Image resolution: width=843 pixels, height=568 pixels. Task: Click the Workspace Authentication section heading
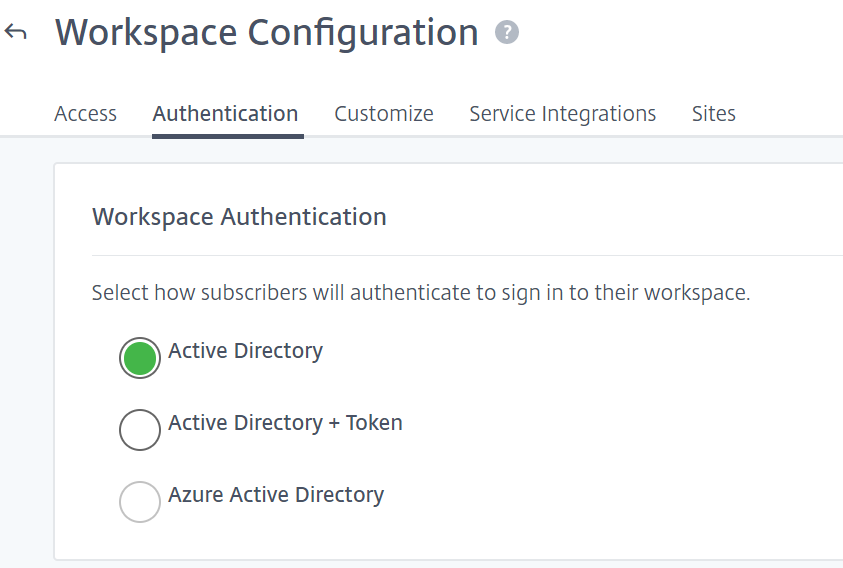click(x=239, y=217)
